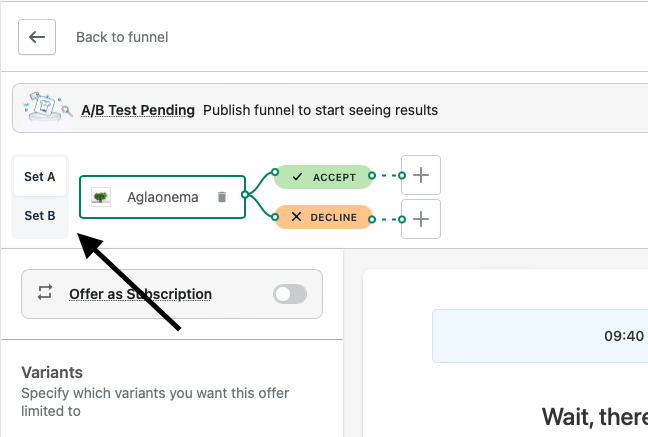Add an offer after the ACCEPT branch
648x437 pixels.
[421, 176]
